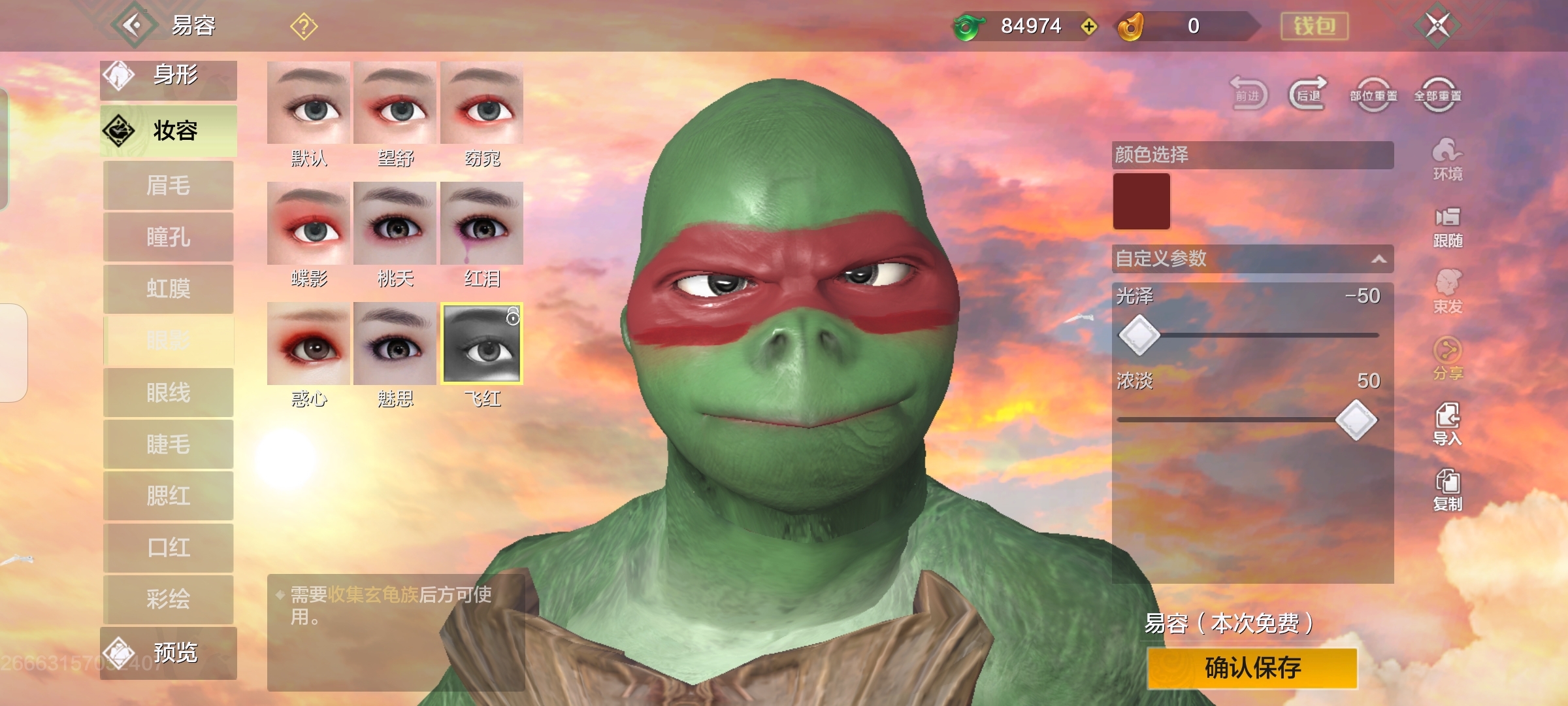Click the 光泽 gloss slider handle

[x=1139, y=335]
